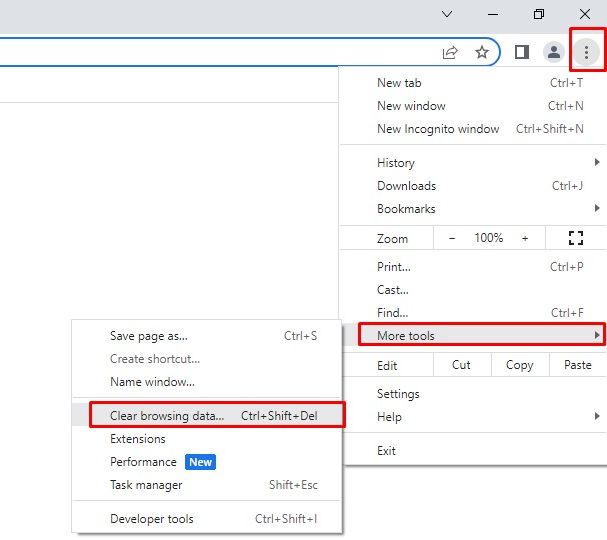Screen dimensions: 607x540
Task: Select Create shortcut... option
Action: (207, 359)
